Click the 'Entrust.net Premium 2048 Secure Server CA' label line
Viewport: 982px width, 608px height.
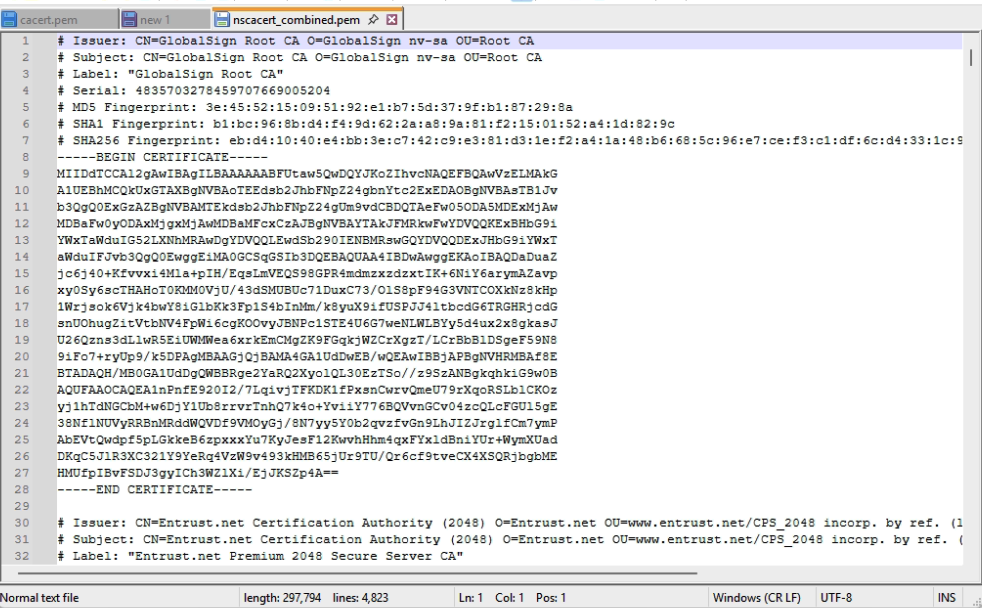tap(260, 555)
